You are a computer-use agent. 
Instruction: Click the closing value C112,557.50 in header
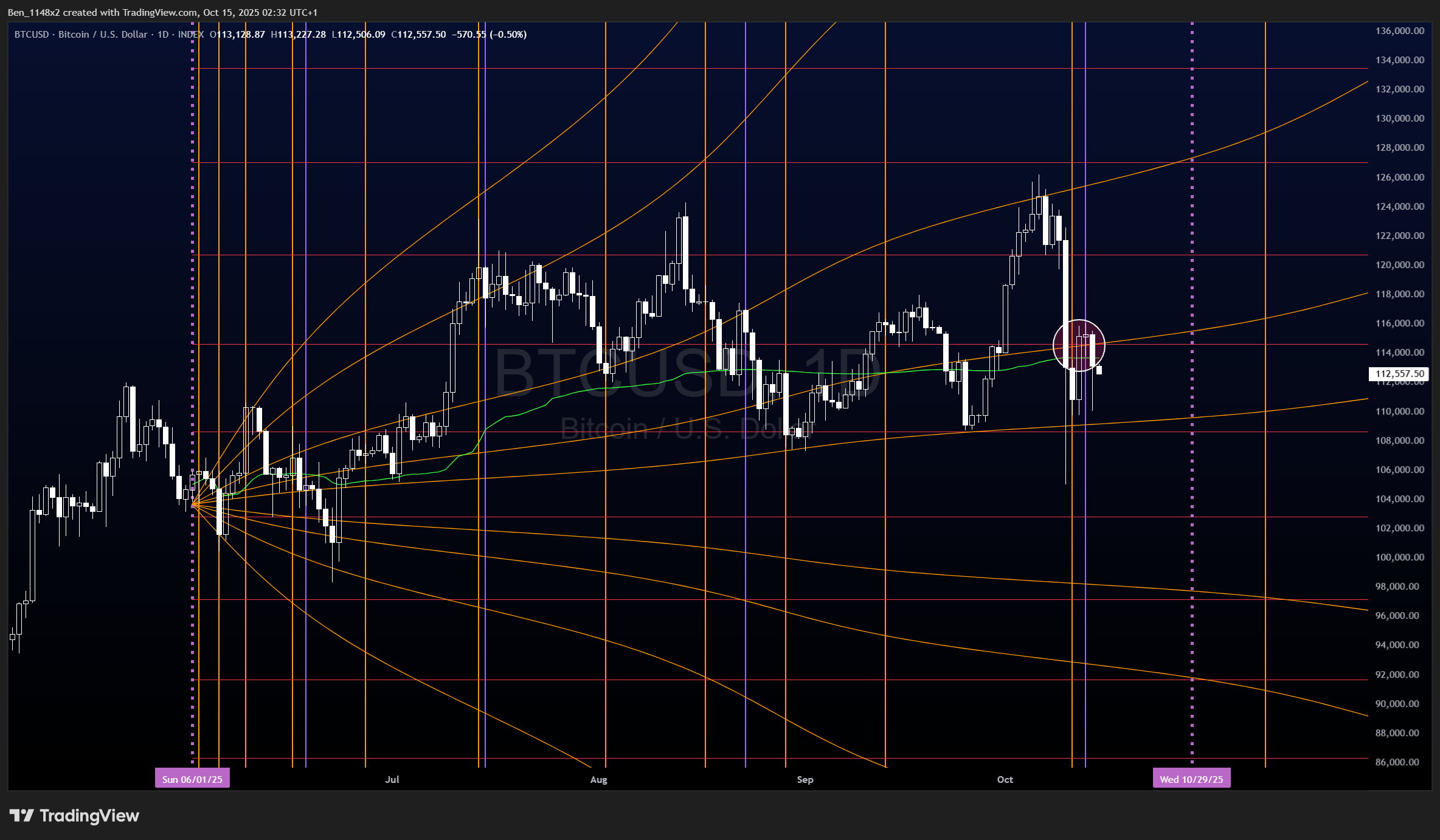418,35
